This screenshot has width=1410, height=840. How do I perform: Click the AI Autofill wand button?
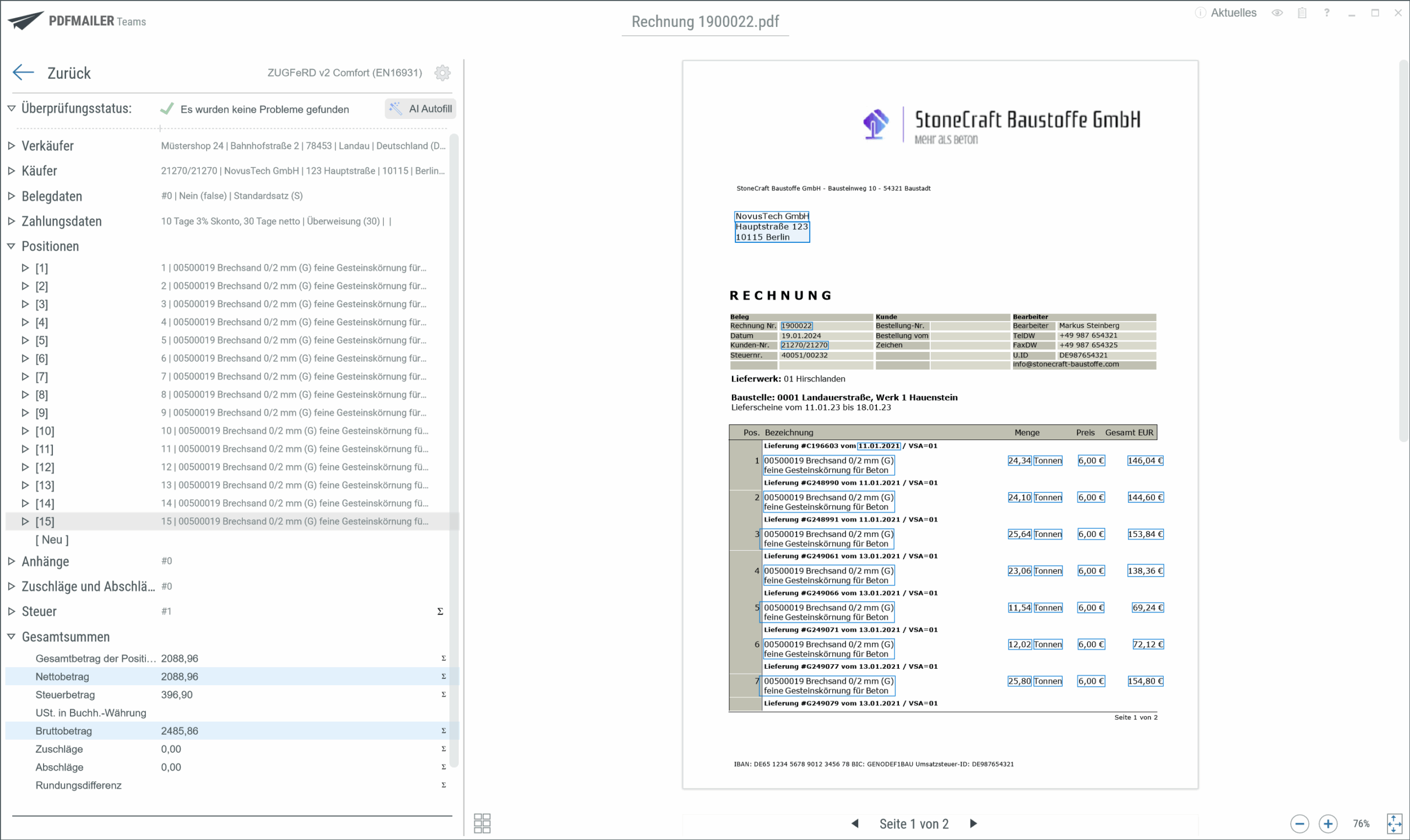click(x=421, y=109)
